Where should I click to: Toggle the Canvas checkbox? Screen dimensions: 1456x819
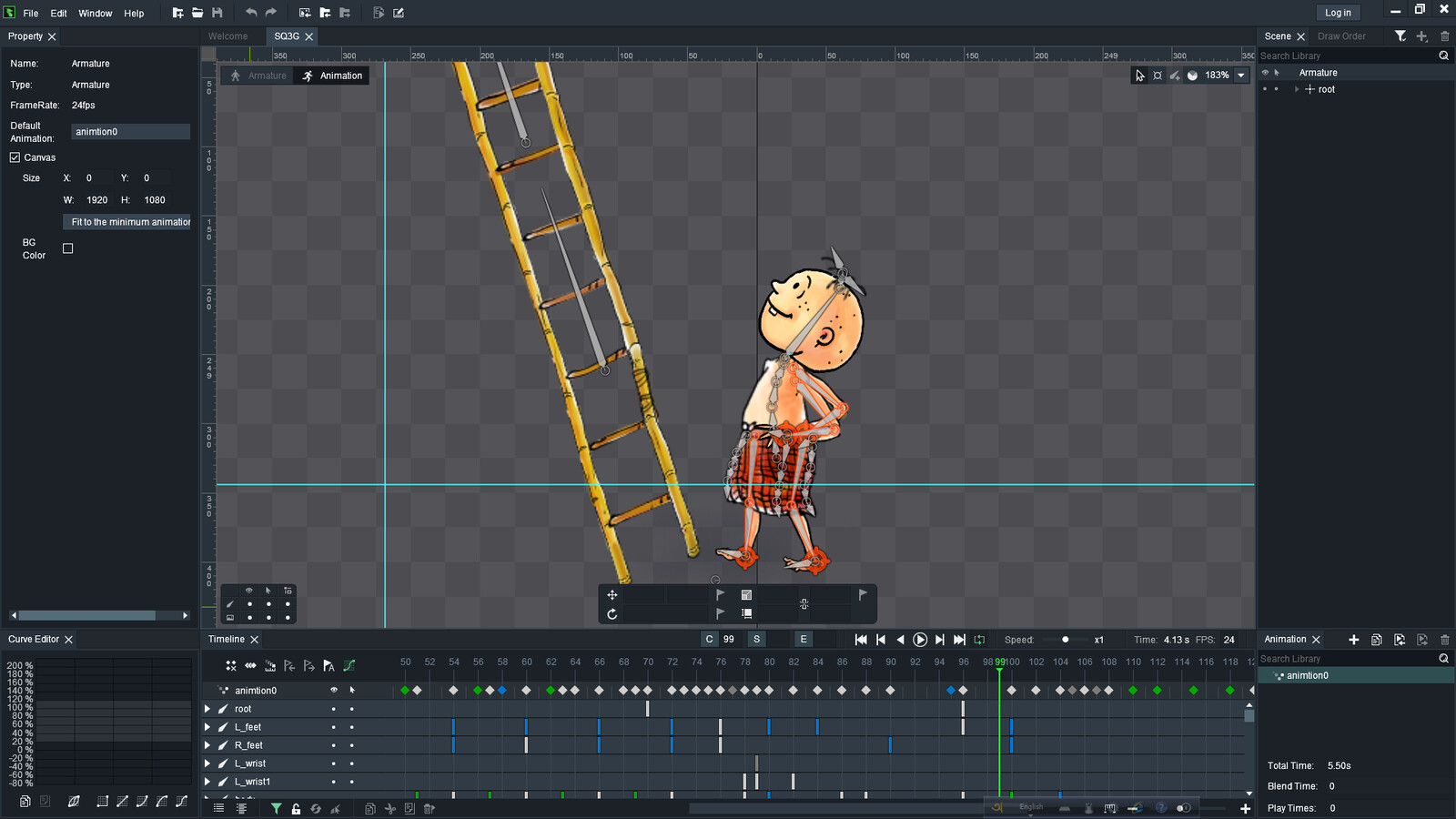pos(15,157)
